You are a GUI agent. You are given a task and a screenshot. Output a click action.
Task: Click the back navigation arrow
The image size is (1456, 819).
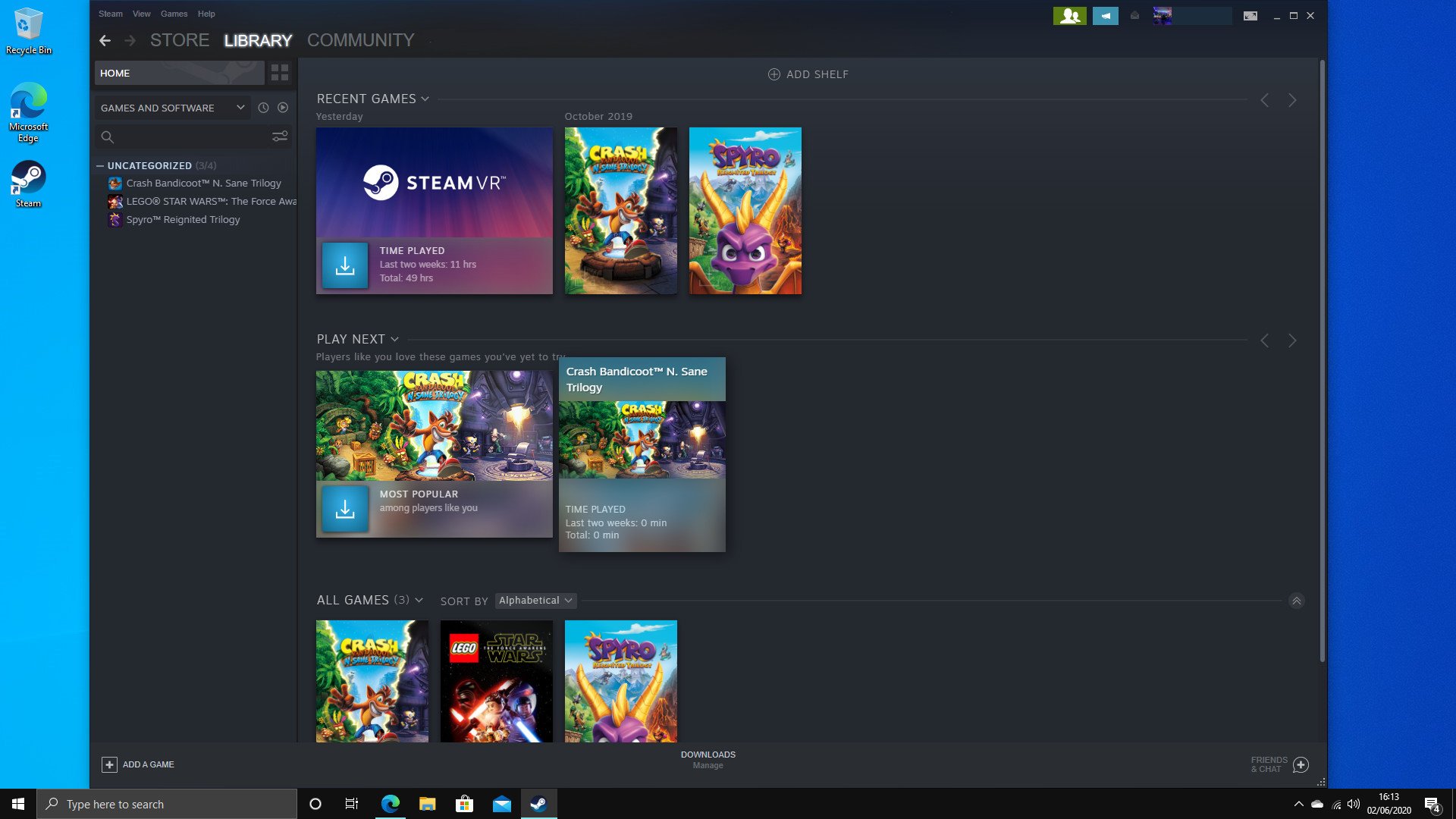tap(105, 40)
